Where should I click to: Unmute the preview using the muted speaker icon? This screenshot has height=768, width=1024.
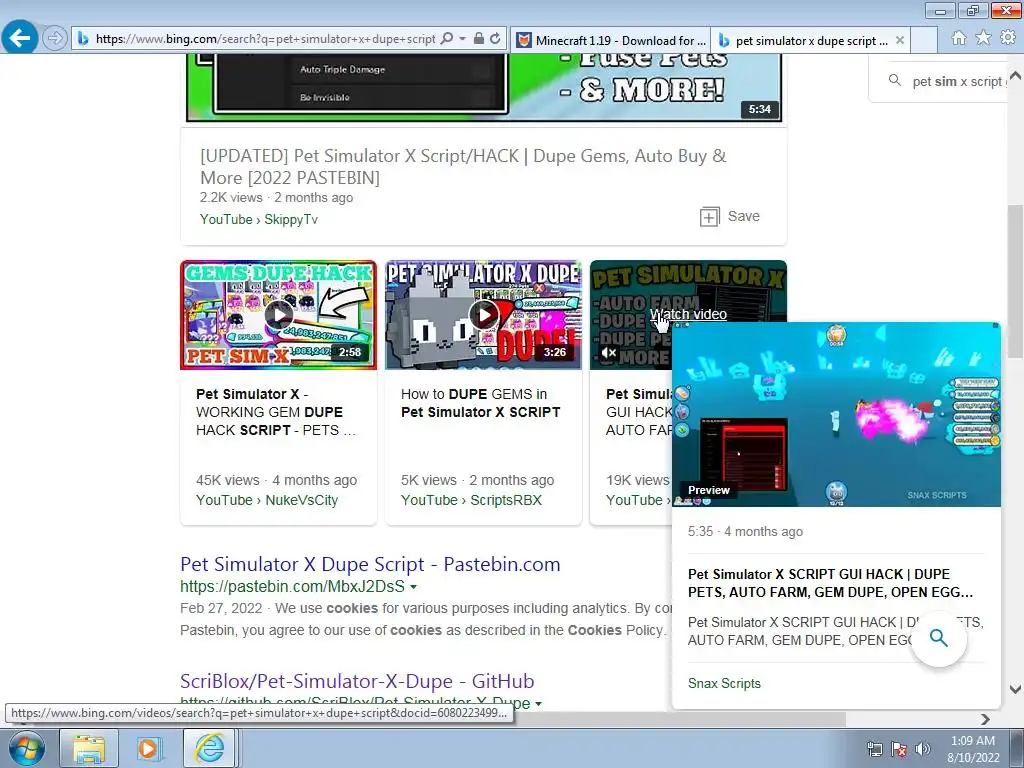[608, 353]
